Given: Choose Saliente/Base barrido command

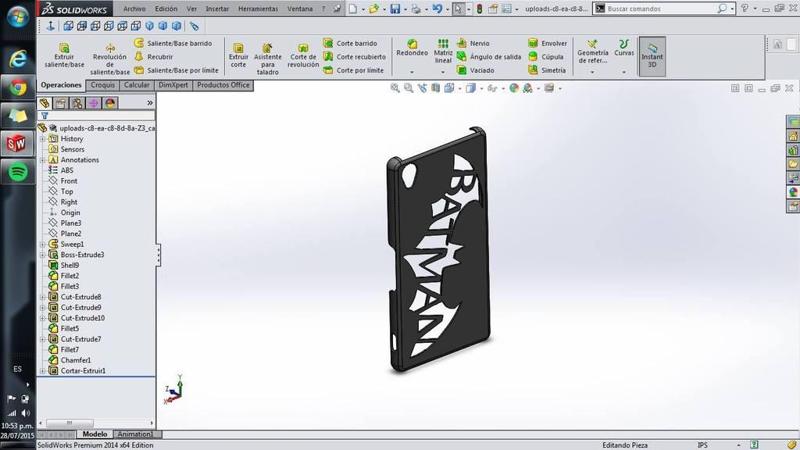Looking at the screenshot, I should pyautogui.click(x=173, y=43).
